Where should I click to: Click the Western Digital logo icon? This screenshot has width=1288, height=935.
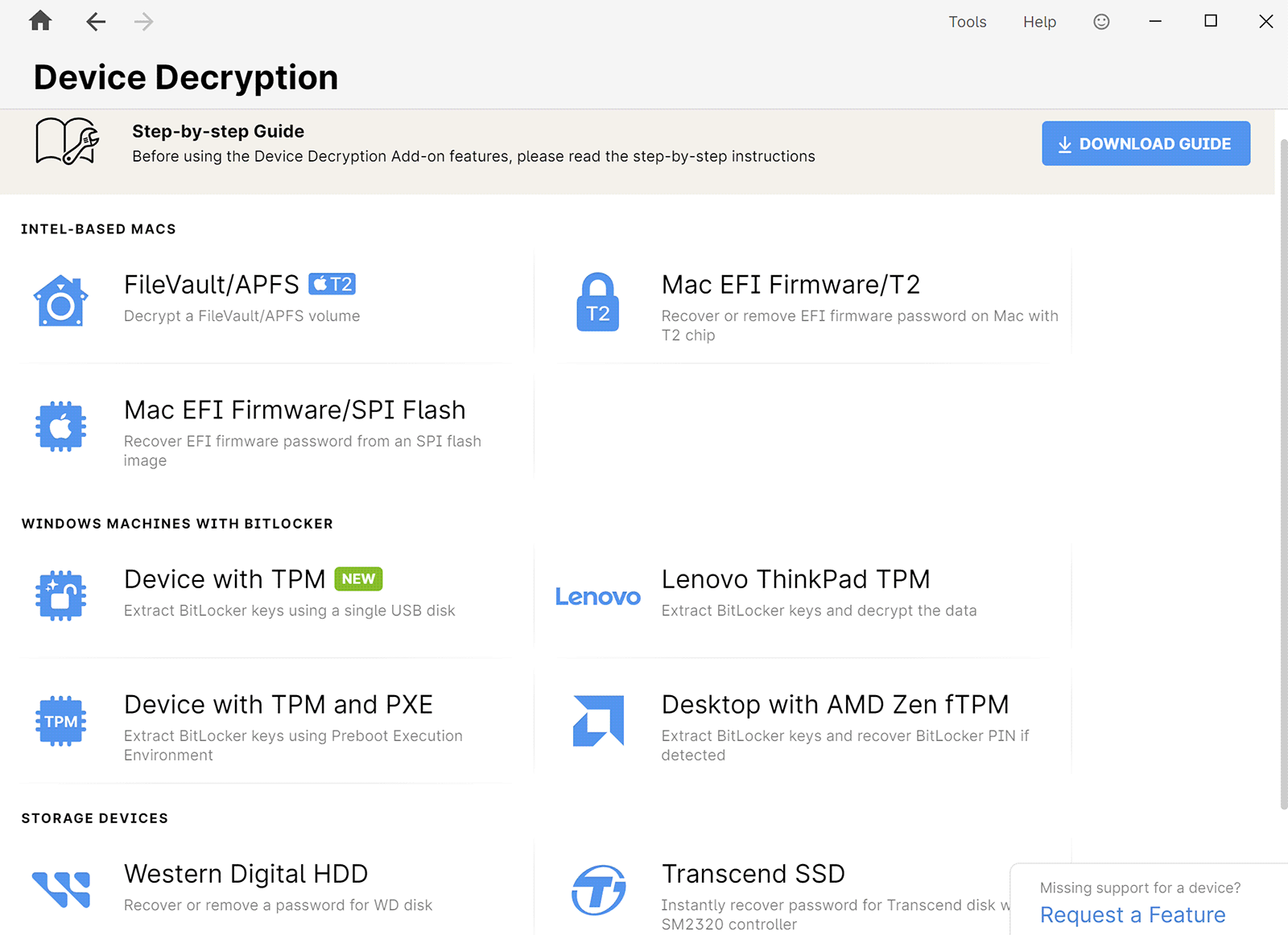(x=60, y=889)
